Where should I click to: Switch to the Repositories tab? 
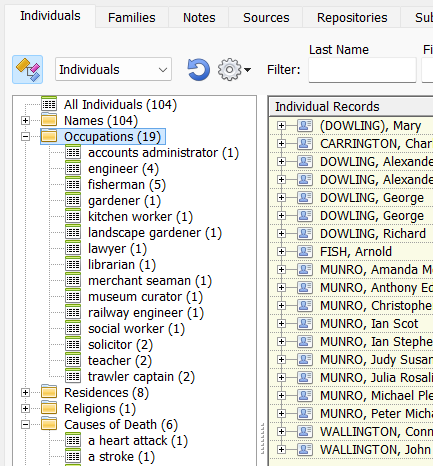point(352,17)
